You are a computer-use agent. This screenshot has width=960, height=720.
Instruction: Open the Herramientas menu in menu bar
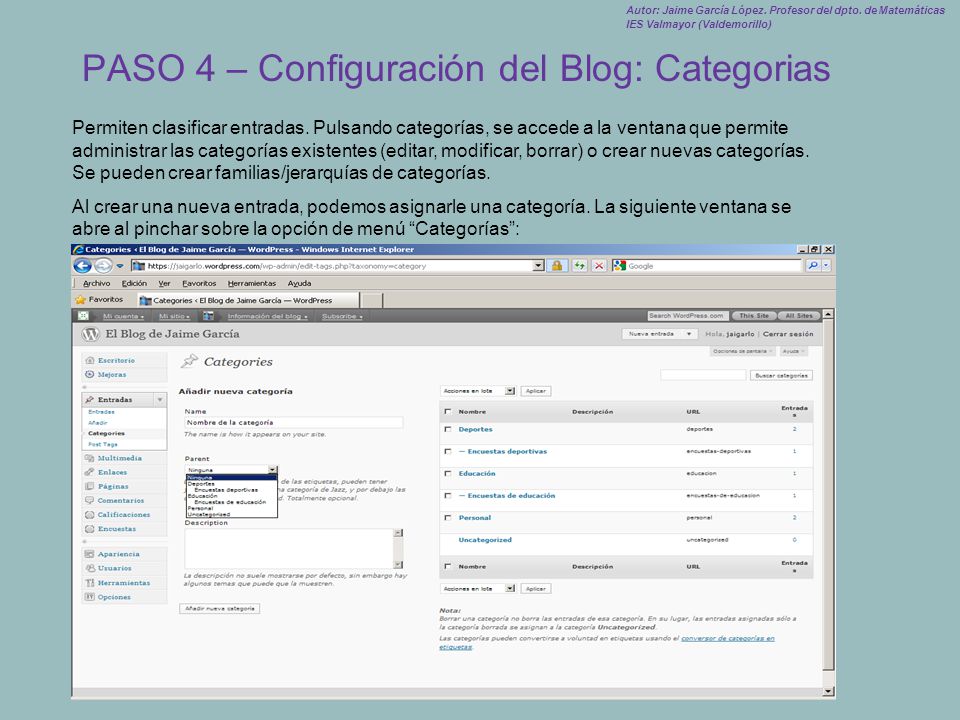coord(252,283)
